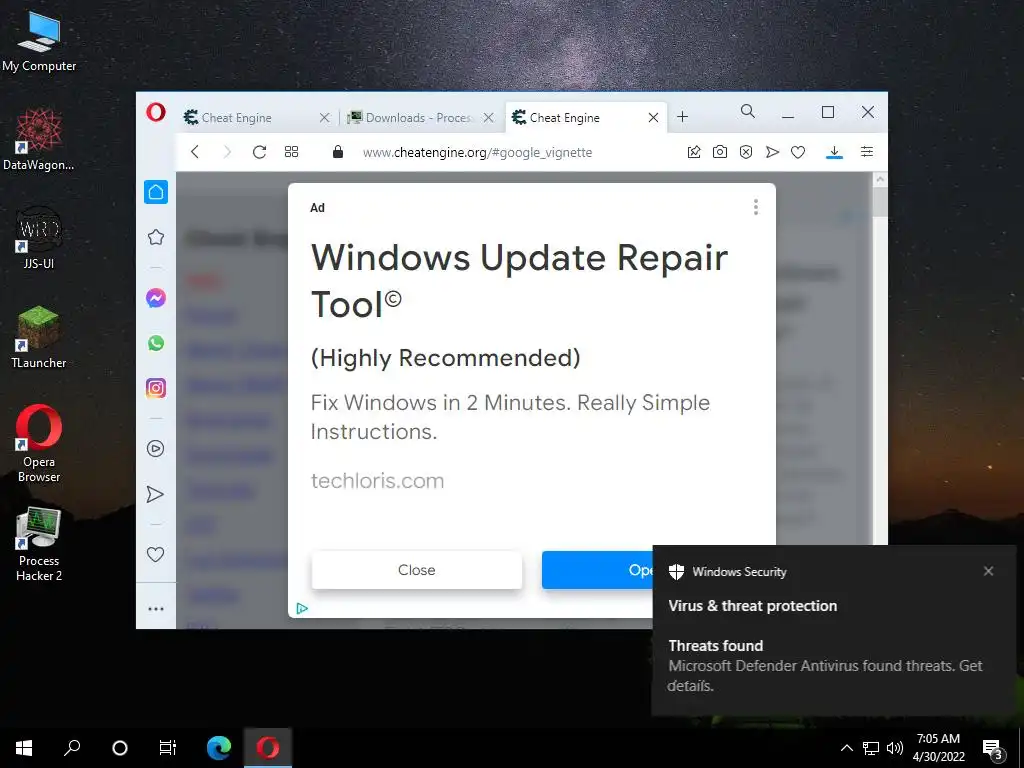1024x768 pixels.
Task: Show hidden system tray icons
Action: pyautogui.click(x=846, y=748)
